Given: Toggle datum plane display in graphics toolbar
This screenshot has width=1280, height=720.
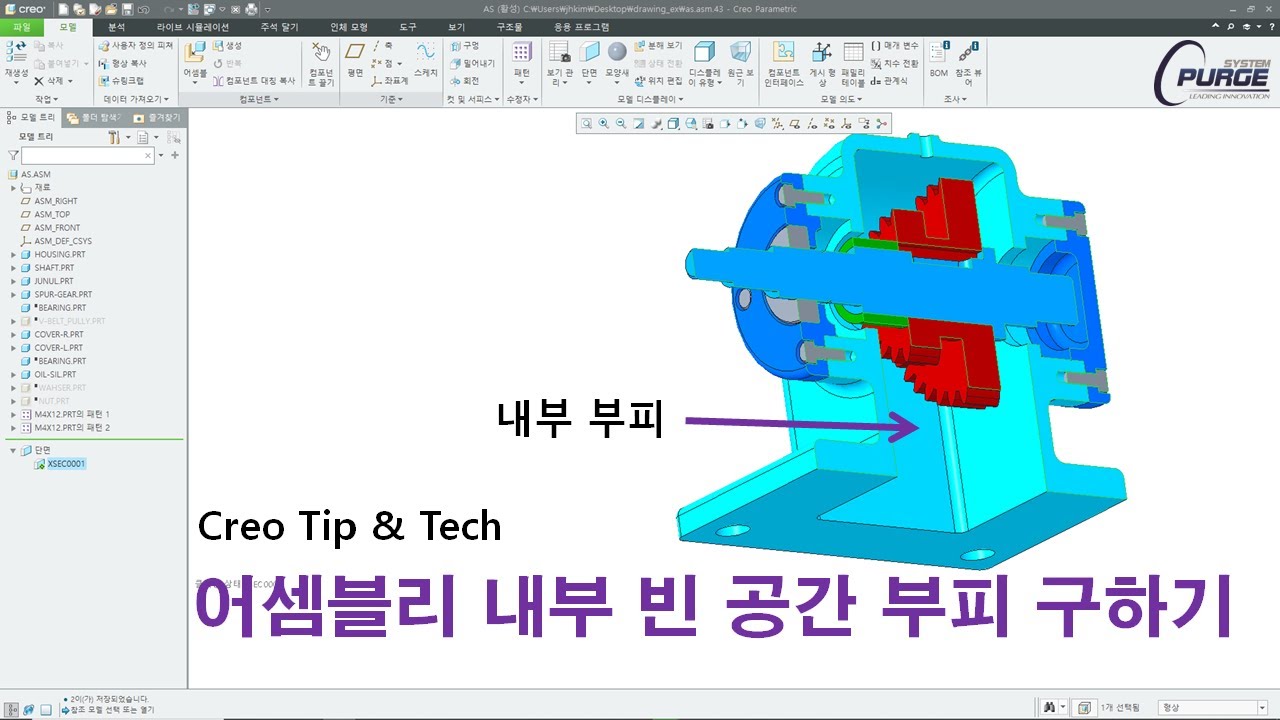Looking at the screenshot, I should [x=794, y=124].
